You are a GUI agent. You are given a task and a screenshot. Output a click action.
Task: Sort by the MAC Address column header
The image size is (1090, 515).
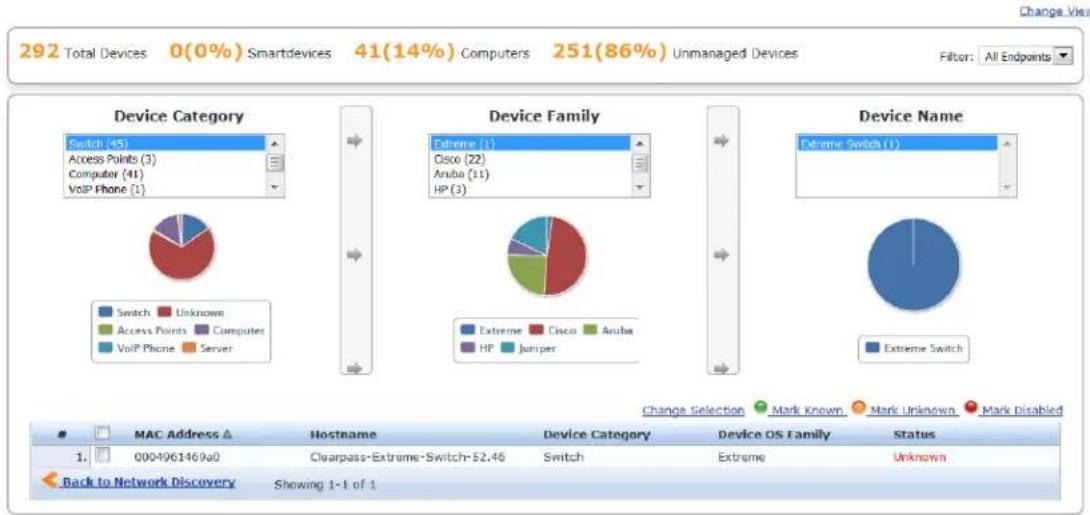coord(183,434)
